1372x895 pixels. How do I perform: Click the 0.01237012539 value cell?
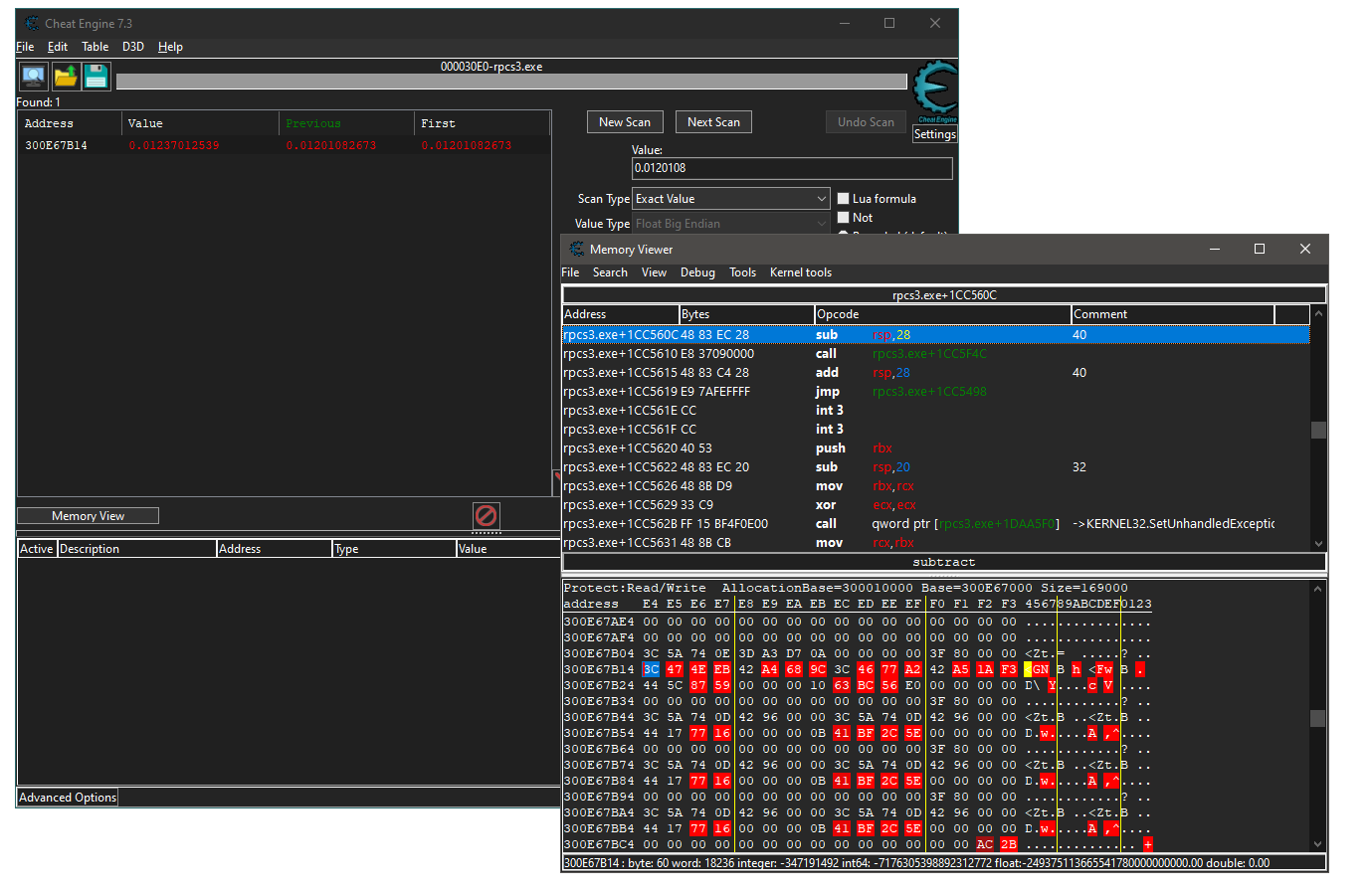(x=174, y=145)
